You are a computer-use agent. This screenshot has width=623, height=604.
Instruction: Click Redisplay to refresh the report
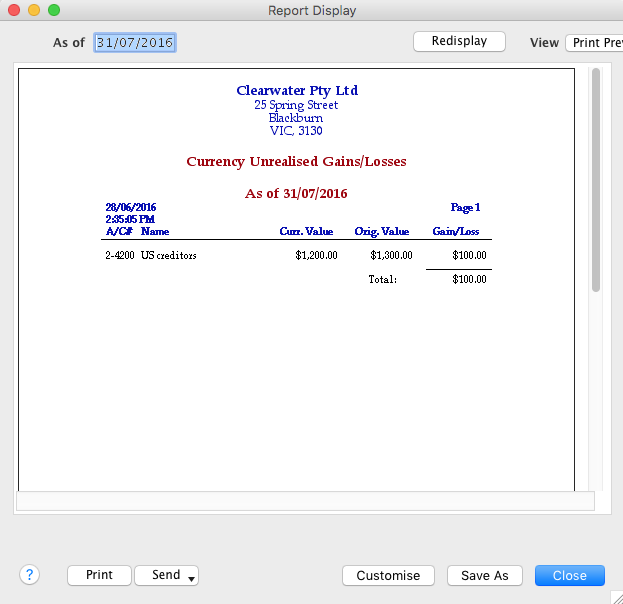[459, 42]
